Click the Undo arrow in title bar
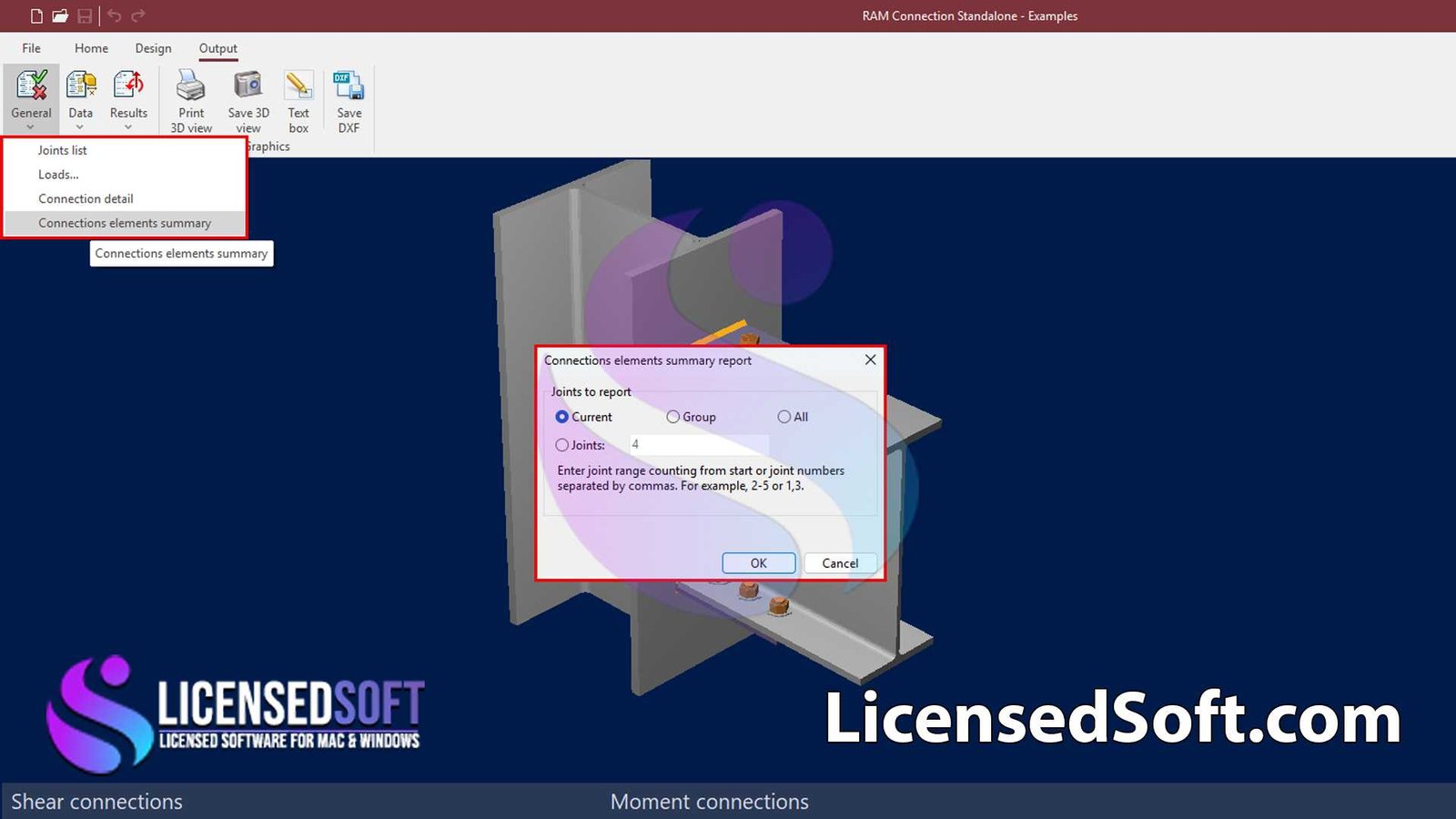Image resolution: width=1456 pixels, height=819 pixels. [115, 15]
